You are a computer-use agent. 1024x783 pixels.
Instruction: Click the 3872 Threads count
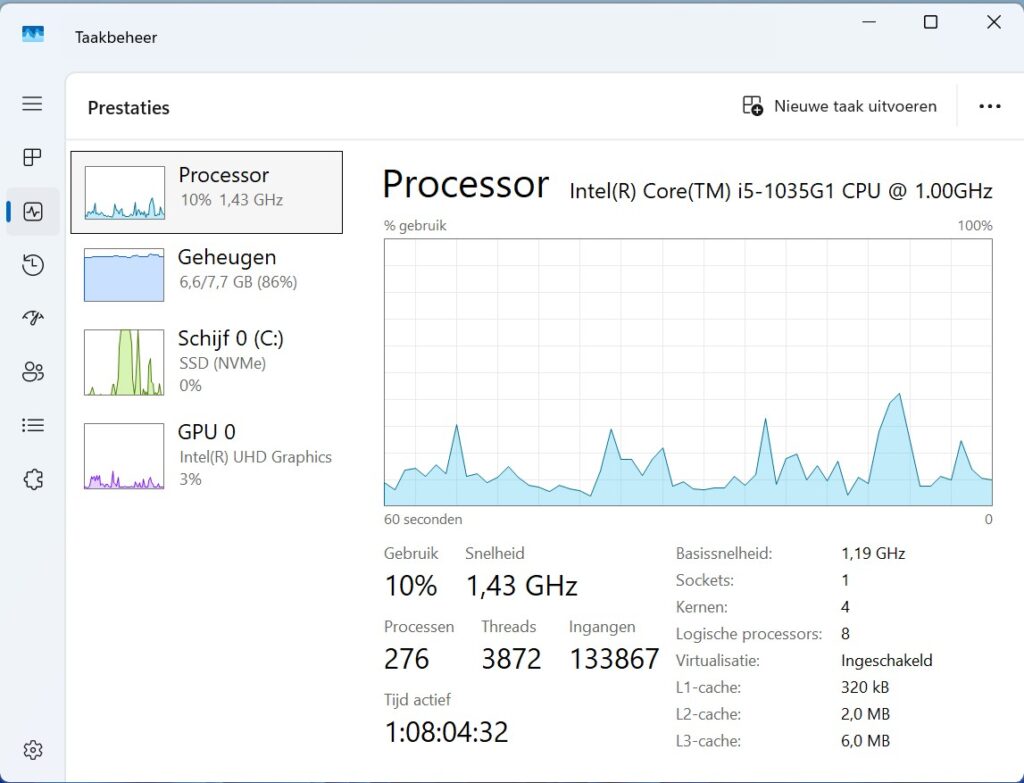511,659
